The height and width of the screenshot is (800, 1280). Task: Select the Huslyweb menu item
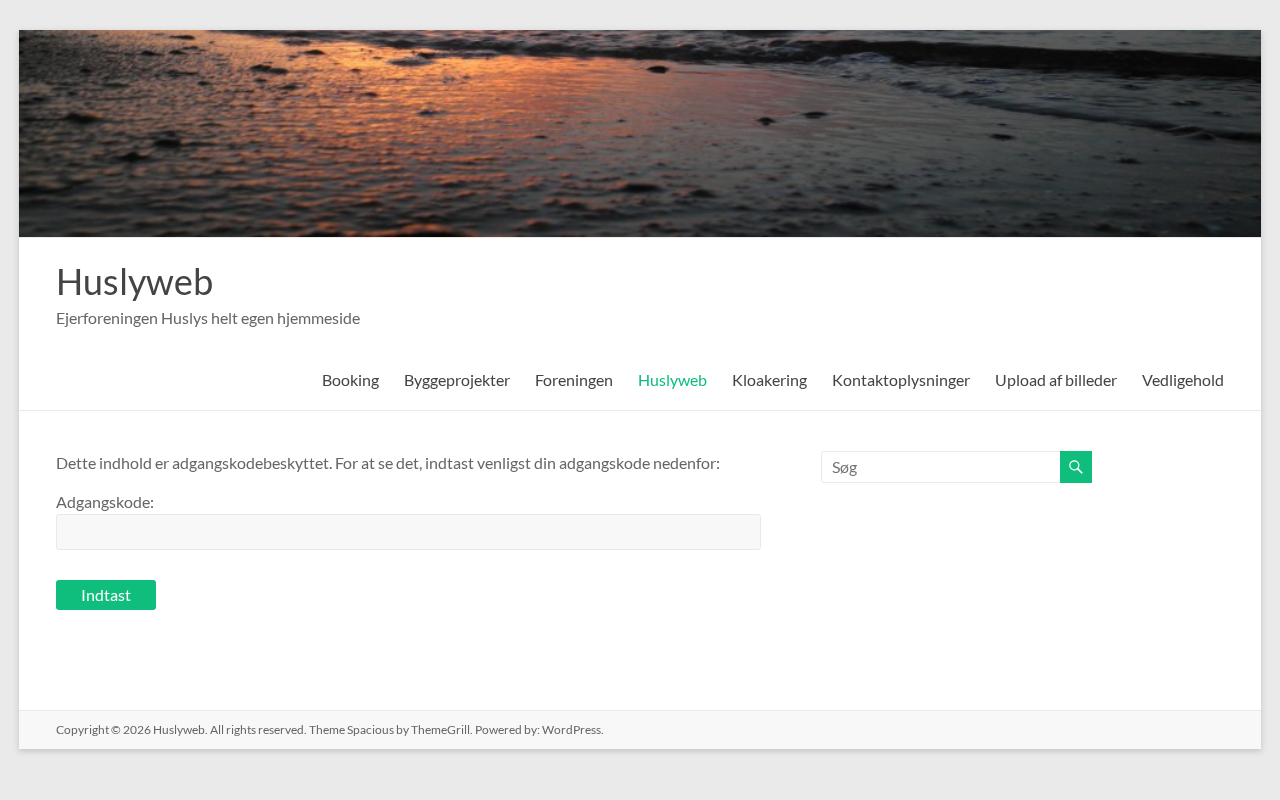point(672,380)
